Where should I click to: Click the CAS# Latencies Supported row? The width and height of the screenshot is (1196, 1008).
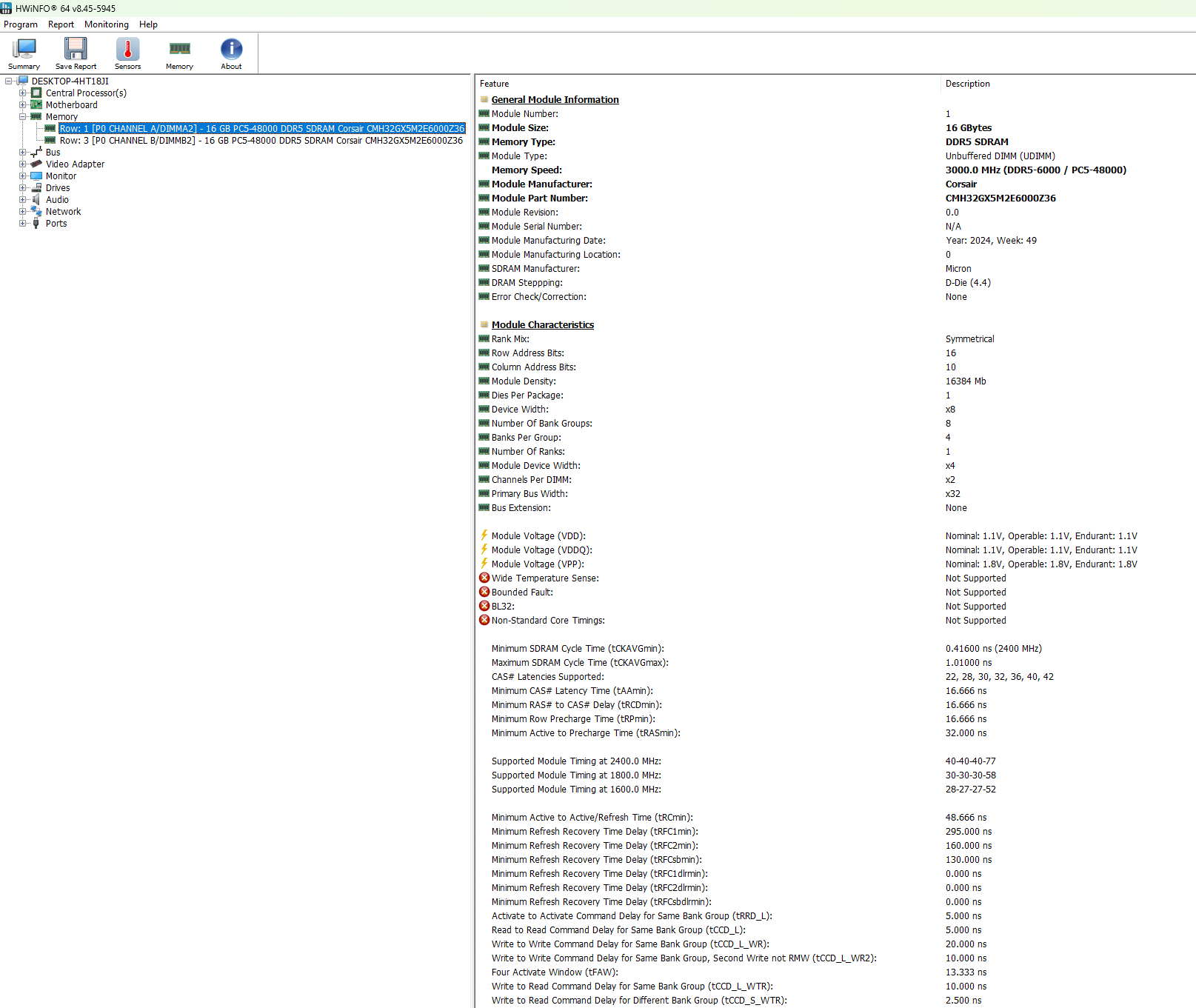pos(835,676)
